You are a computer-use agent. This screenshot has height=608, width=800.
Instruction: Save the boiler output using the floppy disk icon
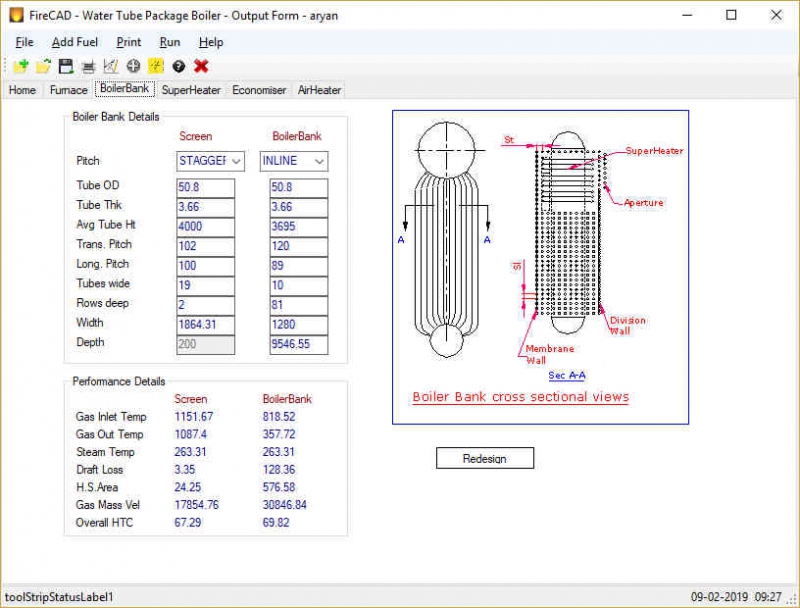coord(64,66)
